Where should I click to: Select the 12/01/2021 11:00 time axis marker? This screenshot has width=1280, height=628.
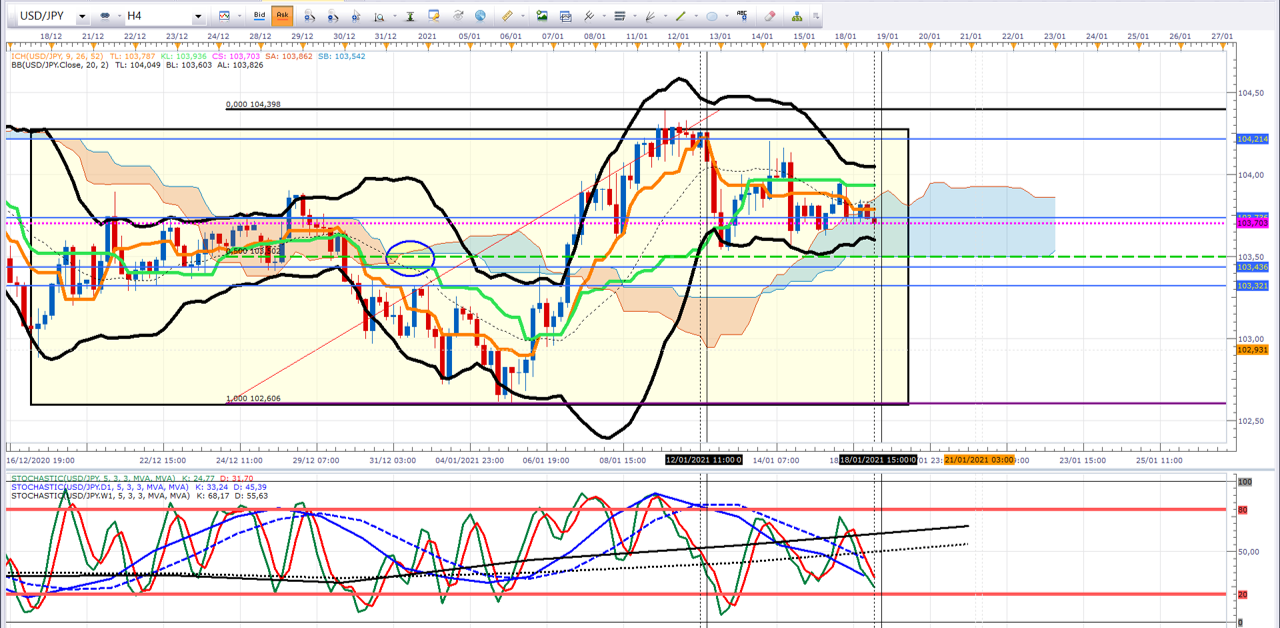704,460
